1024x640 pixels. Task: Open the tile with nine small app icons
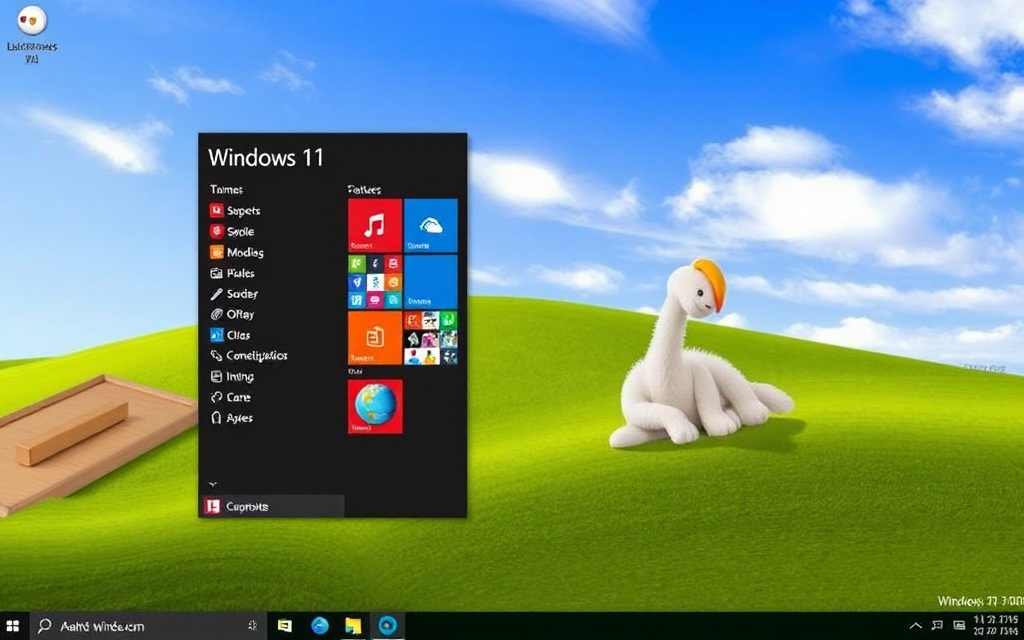(x=375, y=281)
